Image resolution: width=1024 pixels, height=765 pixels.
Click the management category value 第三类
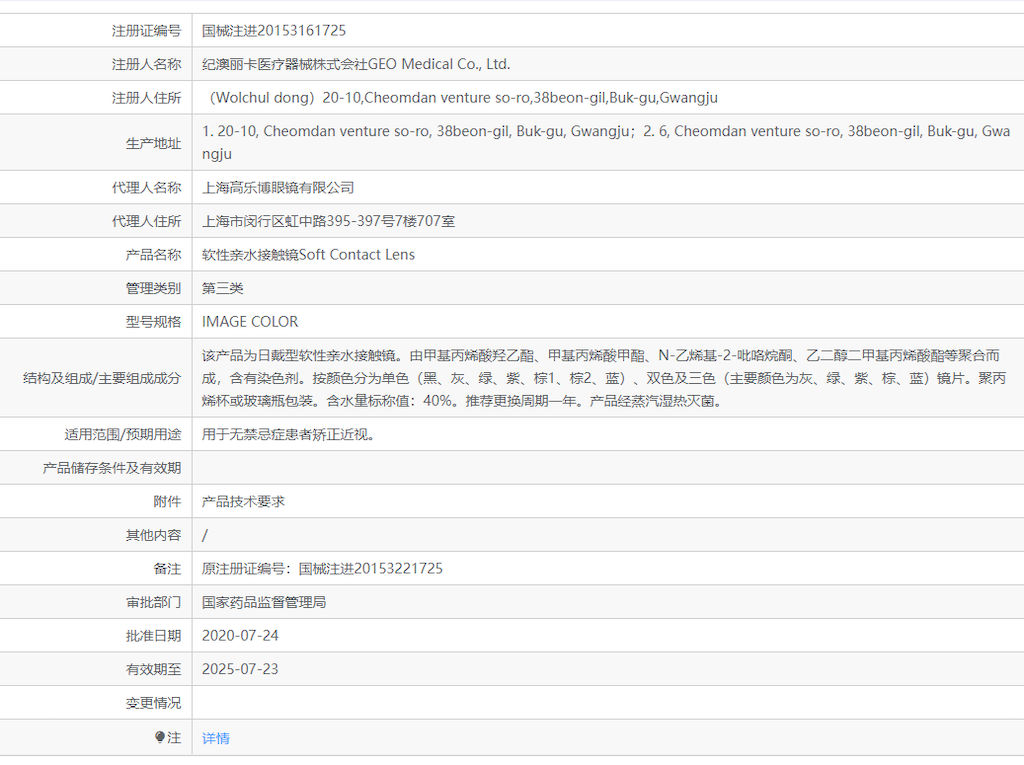point(223,288)
